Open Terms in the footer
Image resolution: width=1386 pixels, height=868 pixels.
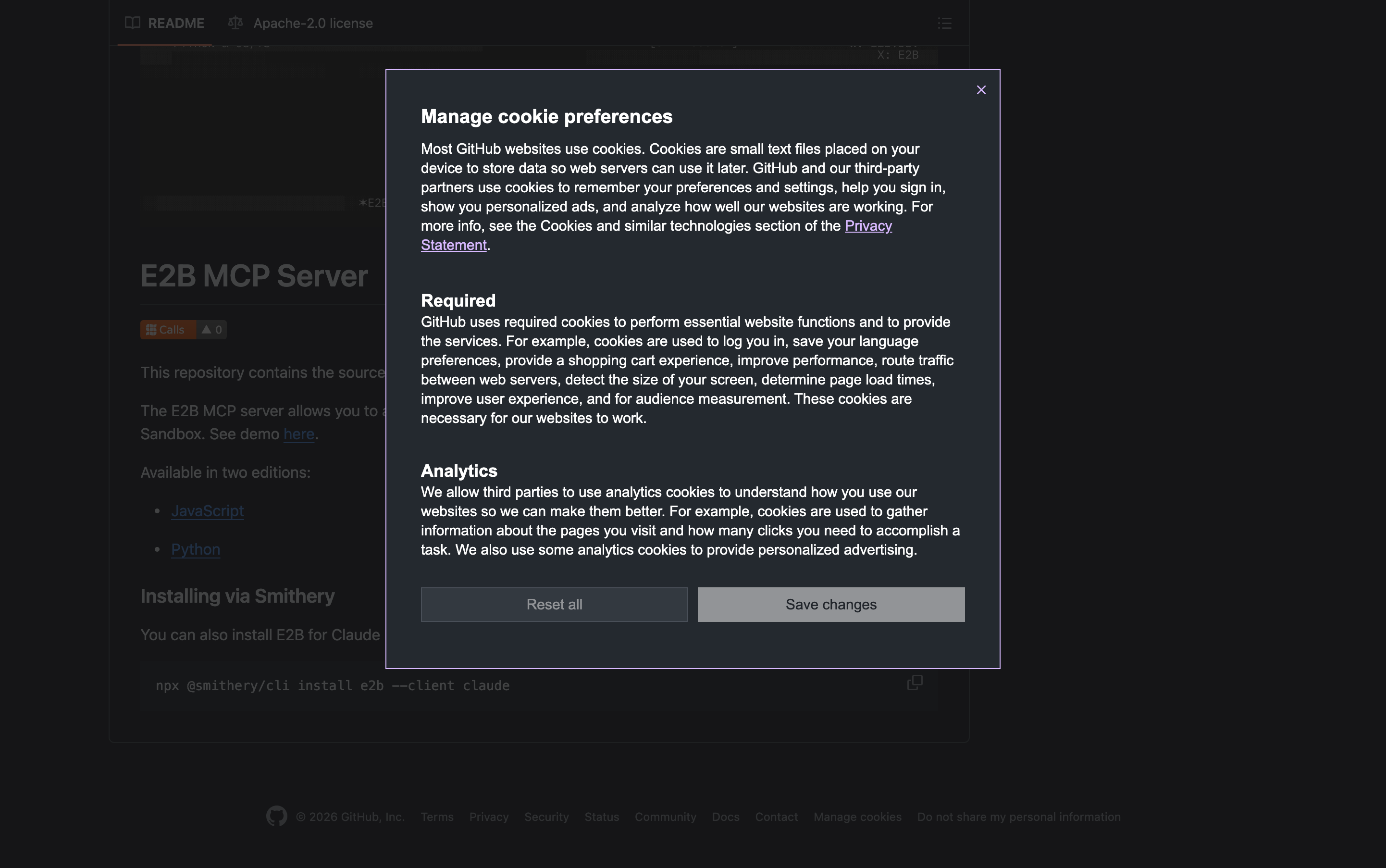437,816
